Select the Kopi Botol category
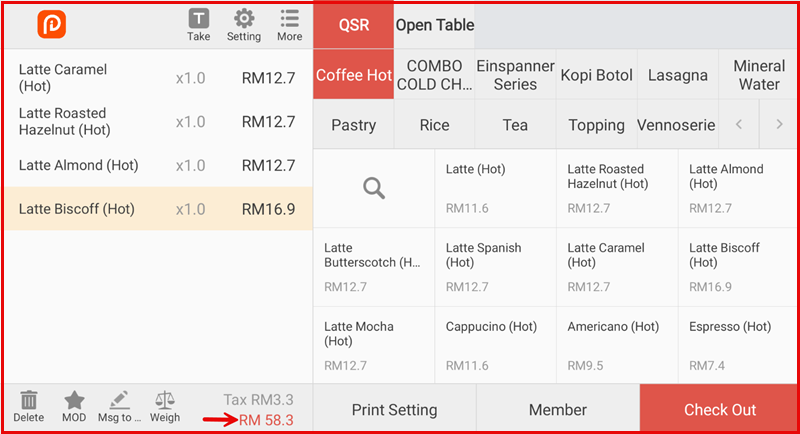The width and height of the screenshot is (800, 434). [x=596, y=76]
